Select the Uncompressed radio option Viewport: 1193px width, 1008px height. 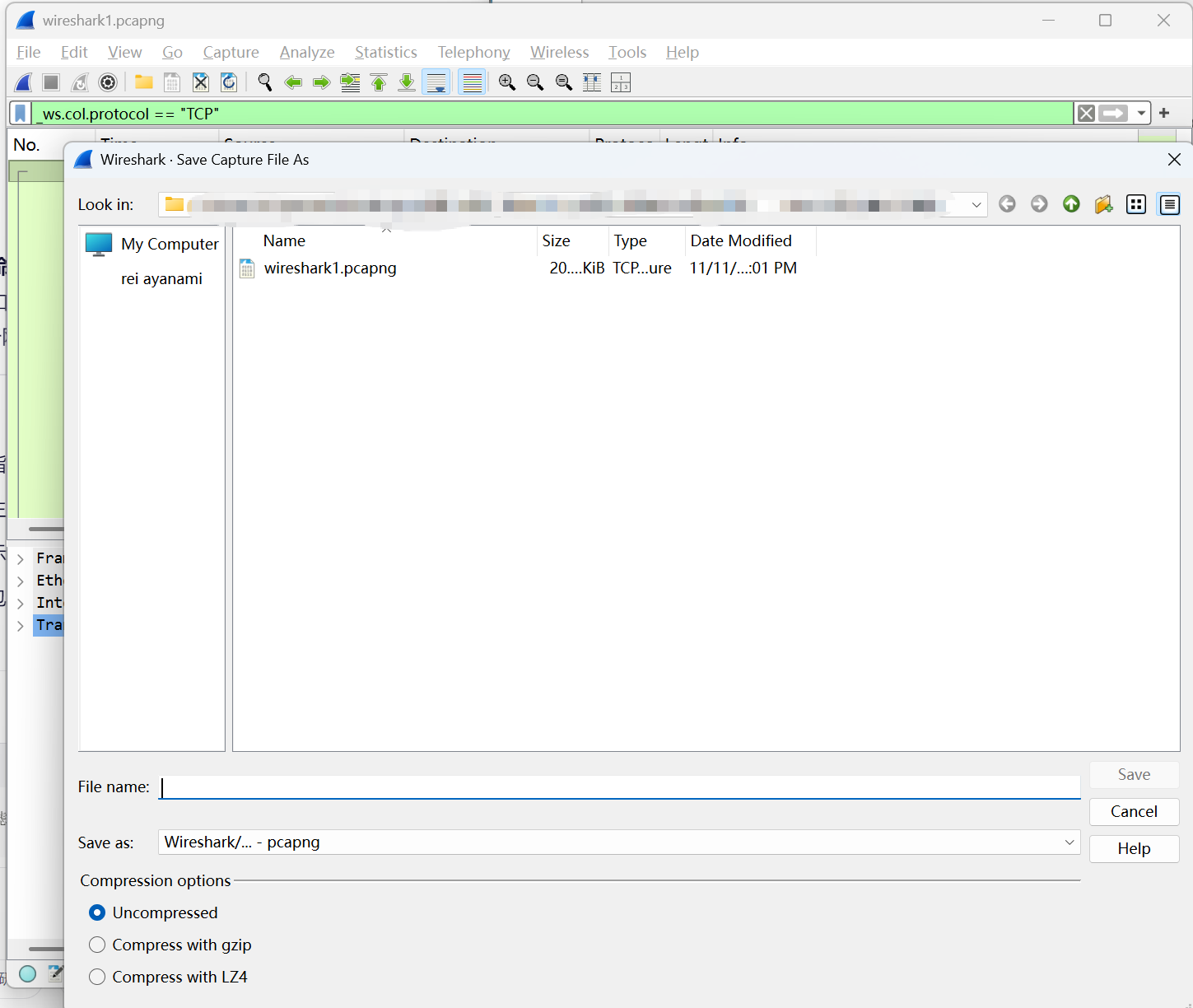point(97,912)
